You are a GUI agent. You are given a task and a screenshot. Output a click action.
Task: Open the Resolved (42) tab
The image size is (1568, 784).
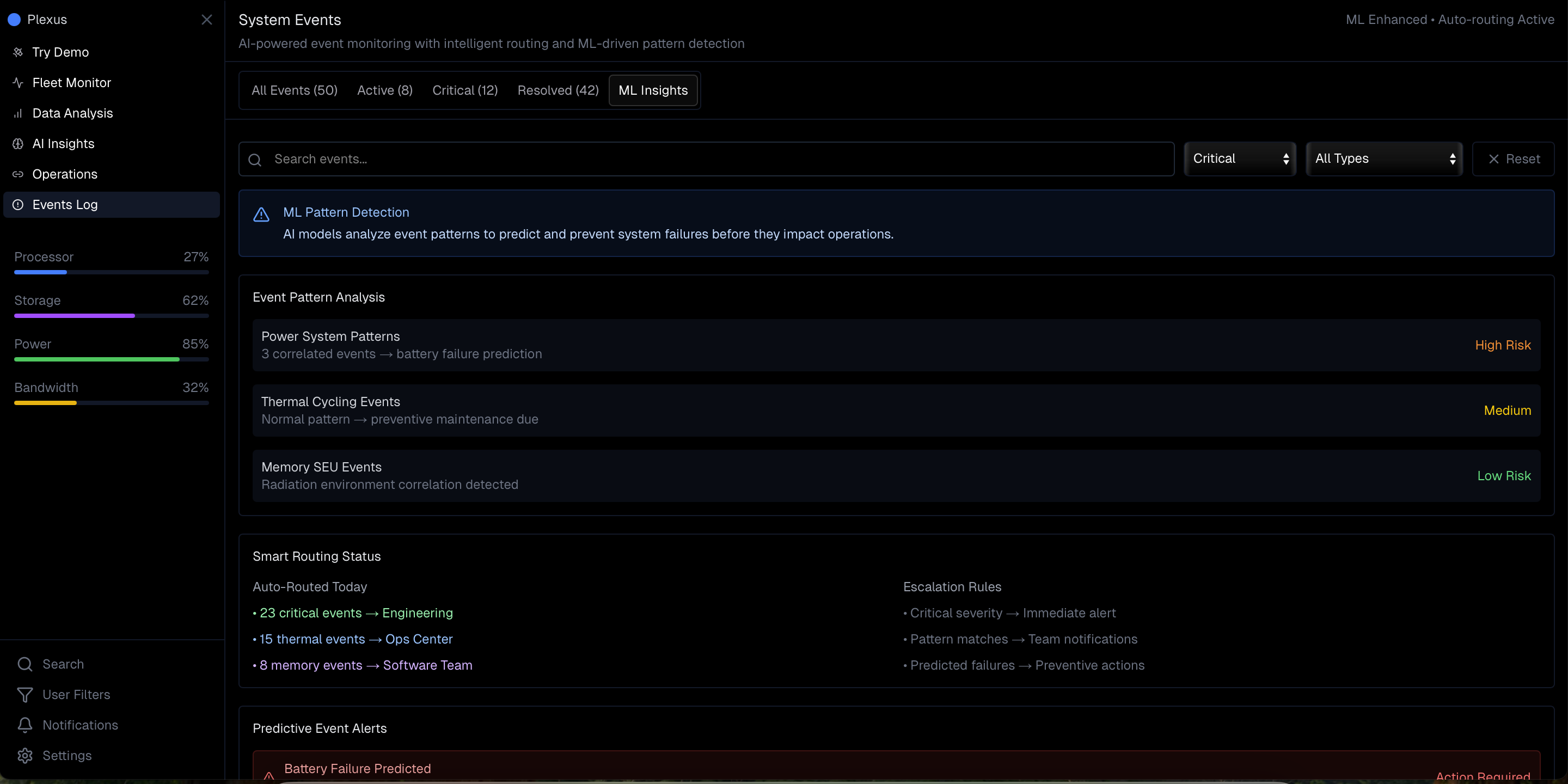click(558, 90)
